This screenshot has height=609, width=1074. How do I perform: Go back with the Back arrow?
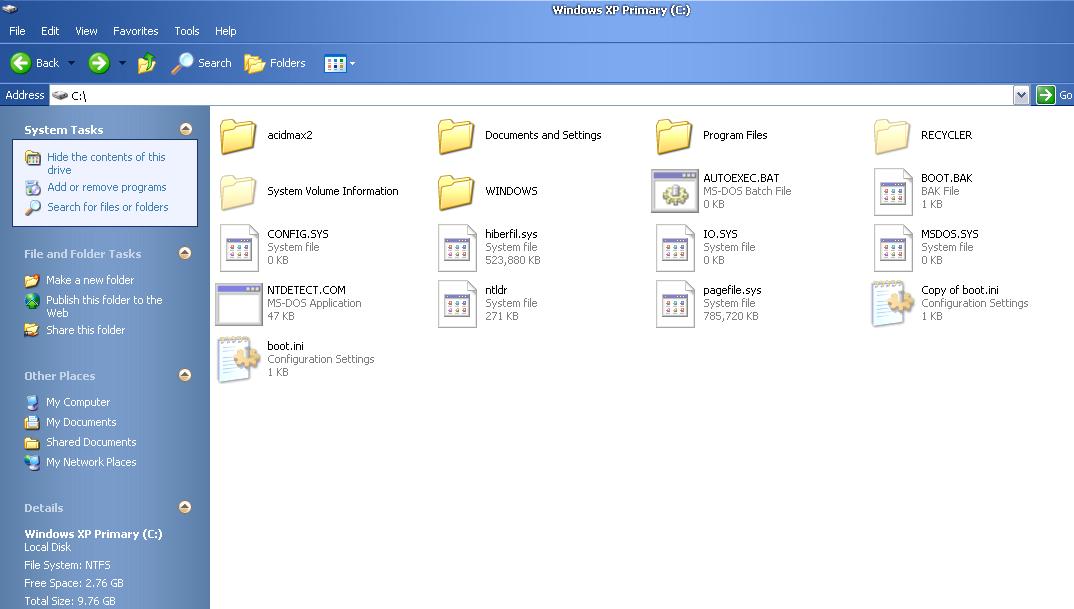[34, 63]
